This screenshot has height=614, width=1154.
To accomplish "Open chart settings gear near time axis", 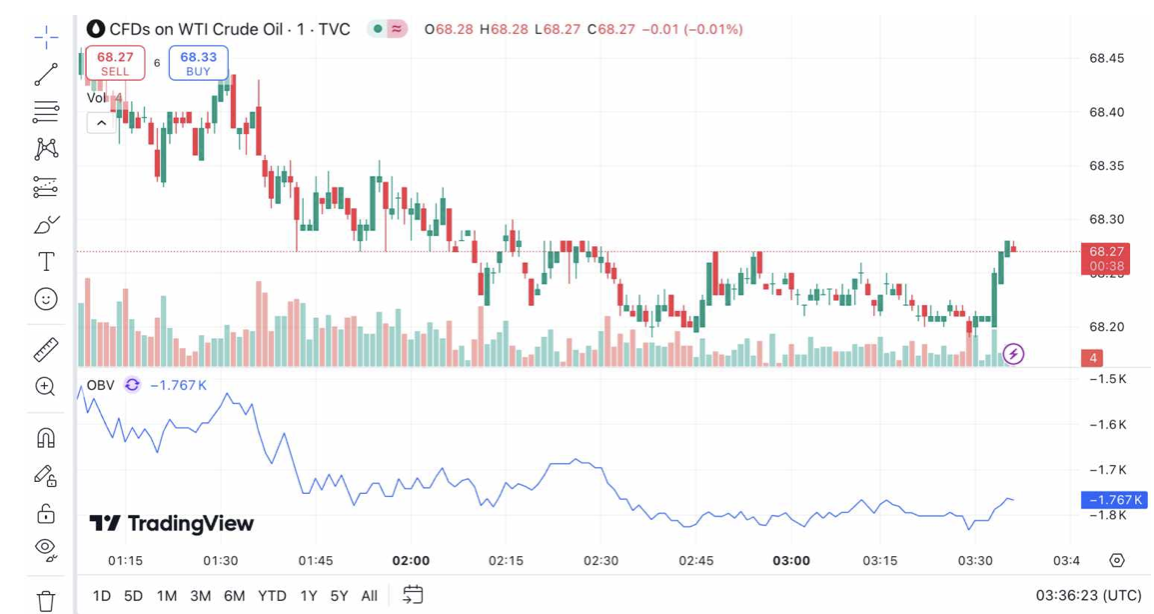I will point(1117,561).
